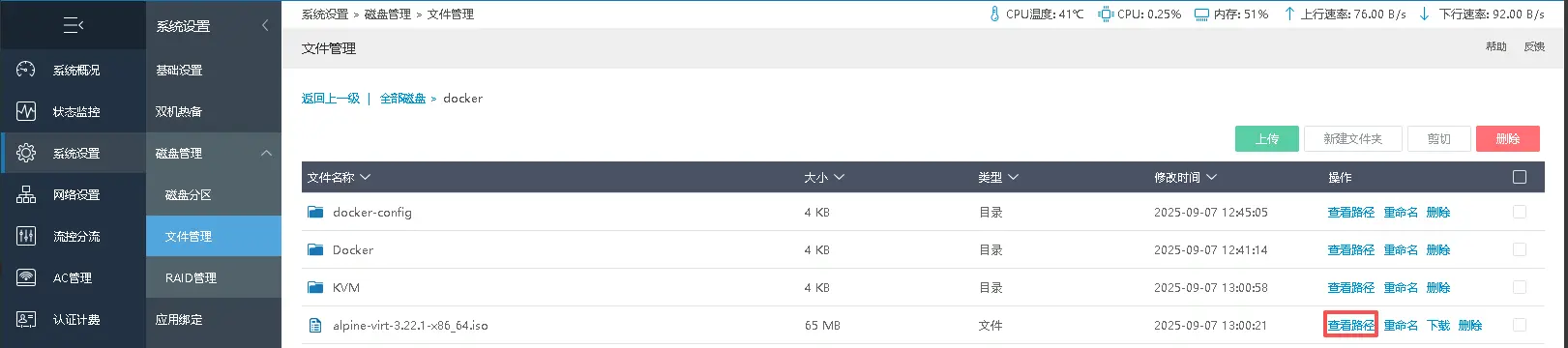Open 状态监控 monitor icon
The height and width of the screenshot is (348, 1568).
[26, 111]
